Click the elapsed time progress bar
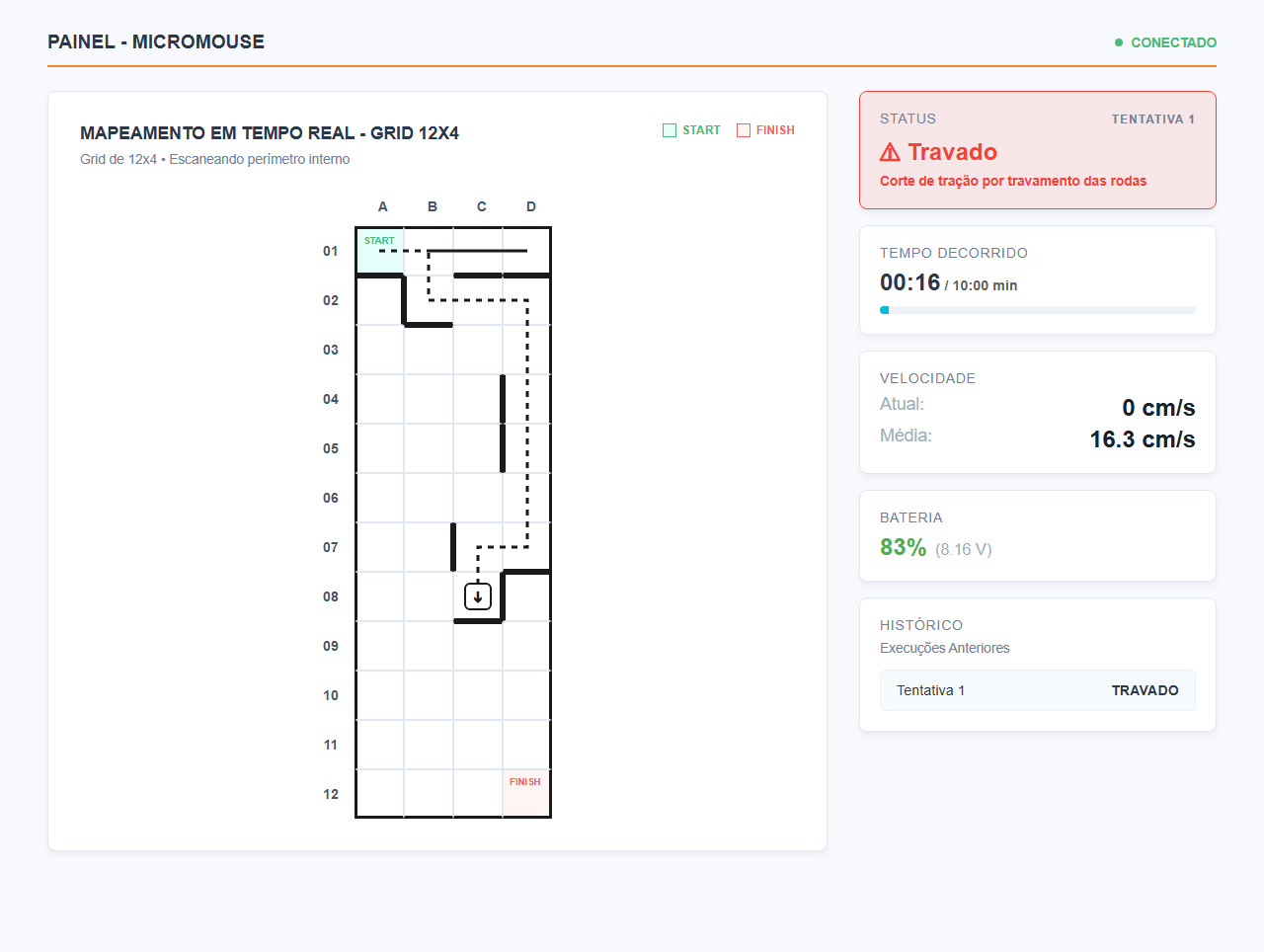Image resolution: width=1264 pixels, height=952 pixels. (1038, 310)
